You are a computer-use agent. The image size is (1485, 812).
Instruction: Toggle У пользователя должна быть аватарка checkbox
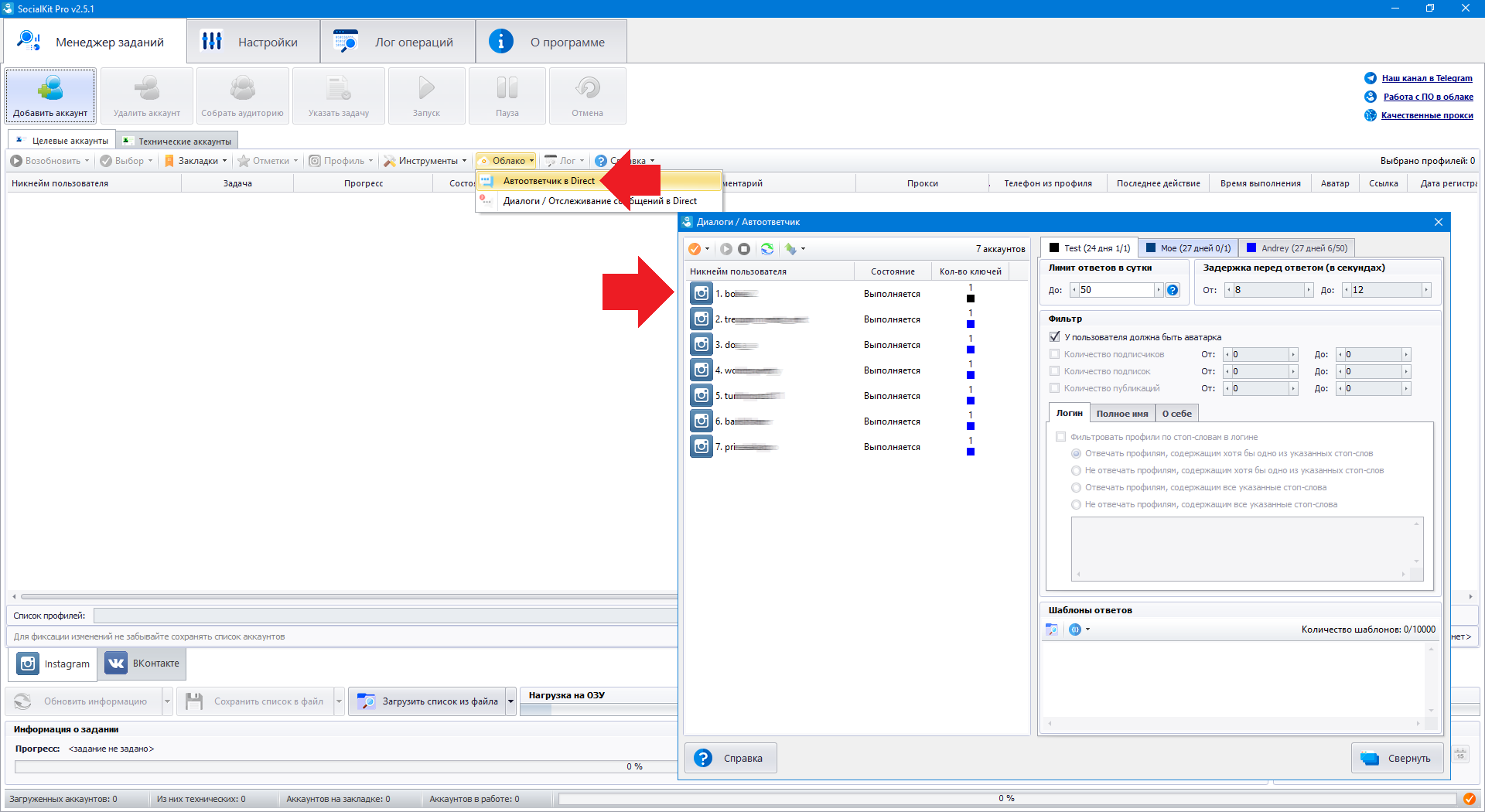click(1054, 337)
